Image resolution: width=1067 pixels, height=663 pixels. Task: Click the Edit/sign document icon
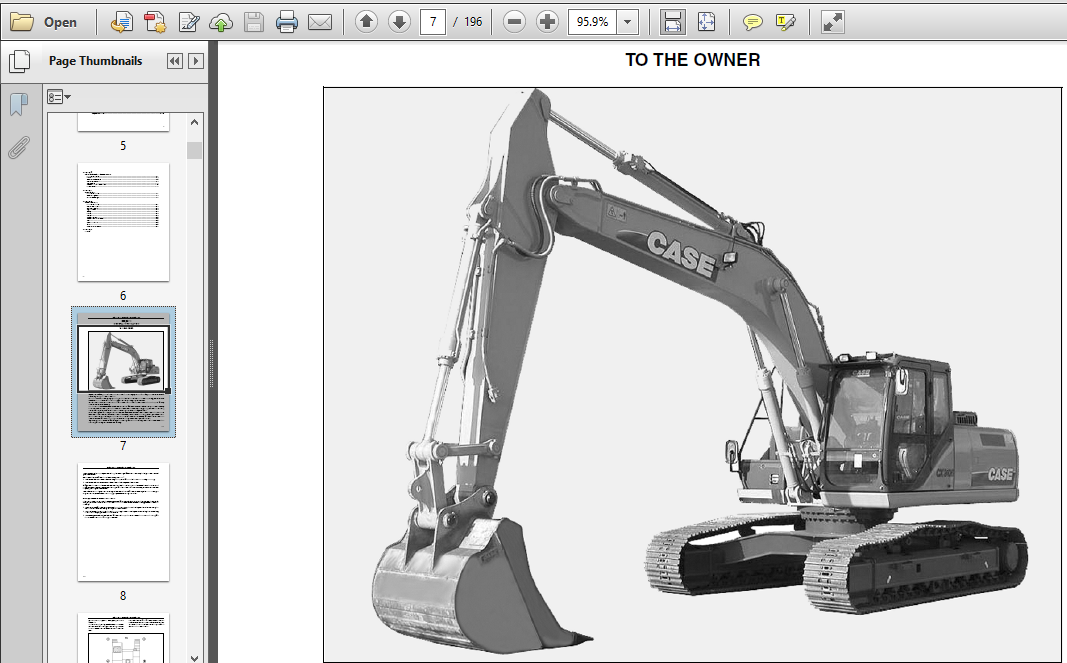(x=188, y=22)
